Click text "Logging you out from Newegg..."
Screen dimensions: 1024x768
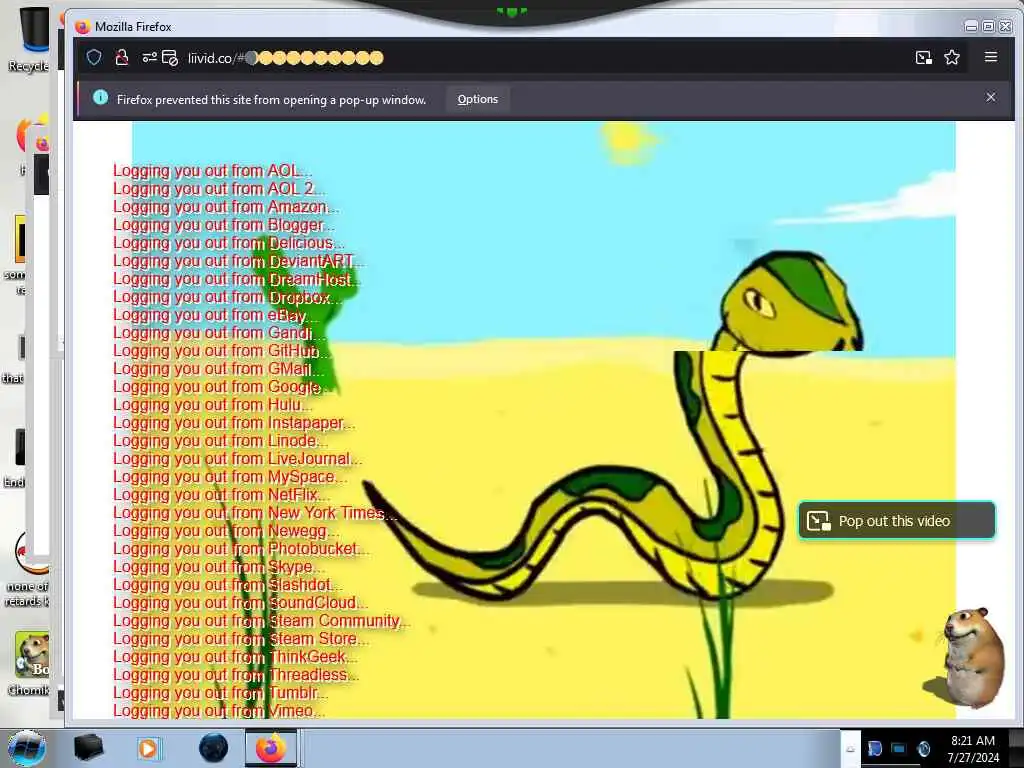click(x=226, y=531)
